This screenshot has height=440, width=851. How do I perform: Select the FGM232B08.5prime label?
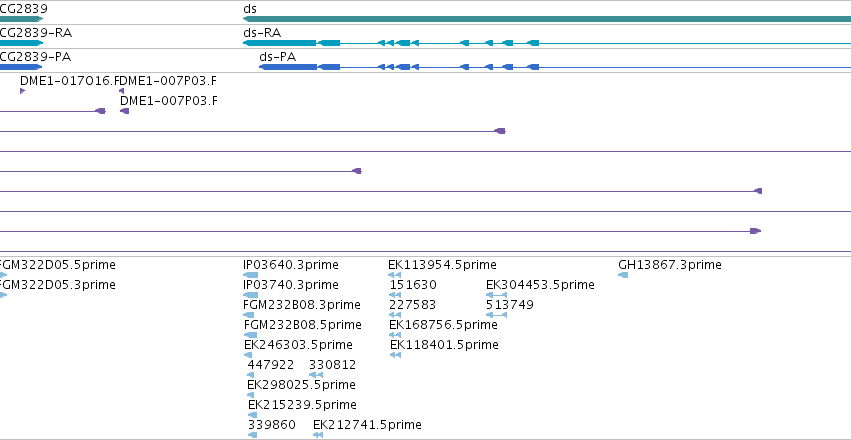[x=302, y=325]
